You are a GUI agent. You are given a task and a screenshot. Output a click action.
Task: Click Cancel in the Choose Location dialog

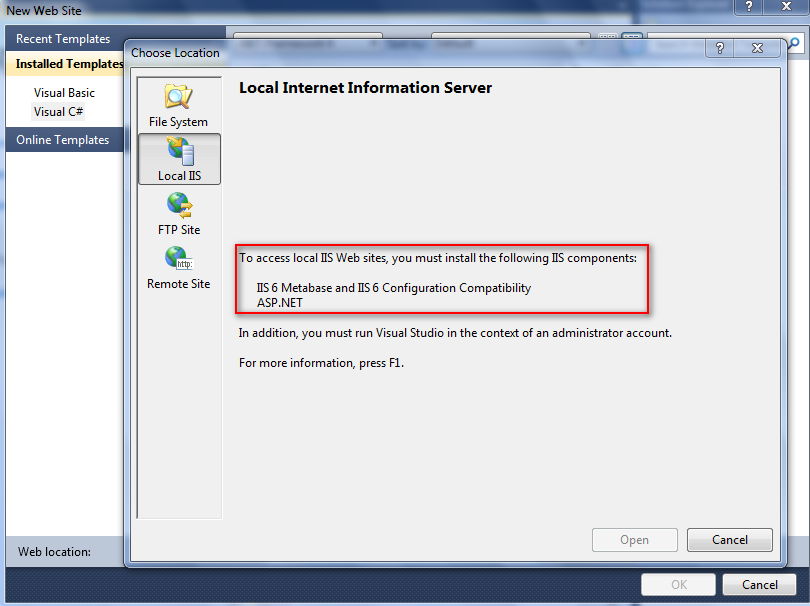tap(729, 540)
